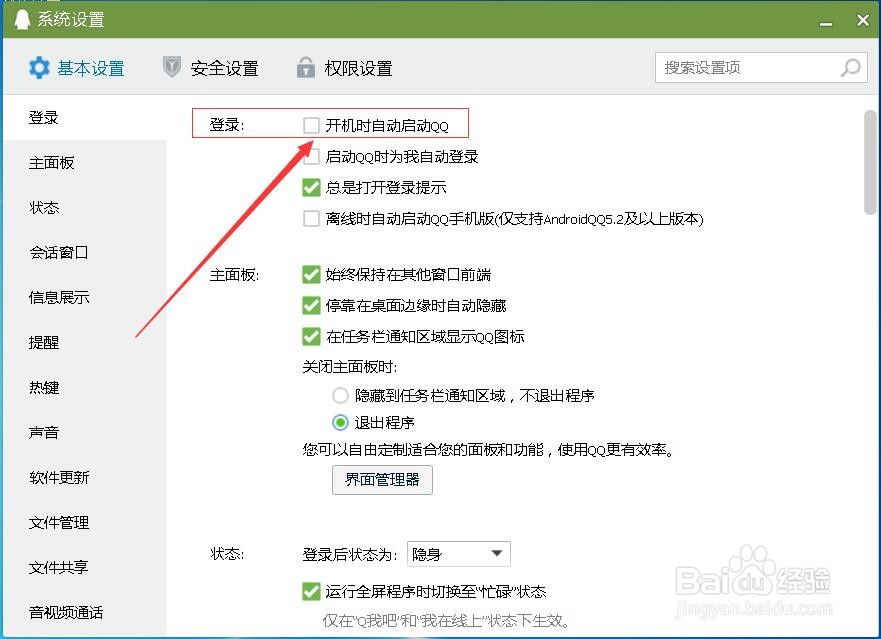Click the vertical scrollbar thumb
The height and width of the screenshot is (639, 881).
pos(870,162)
